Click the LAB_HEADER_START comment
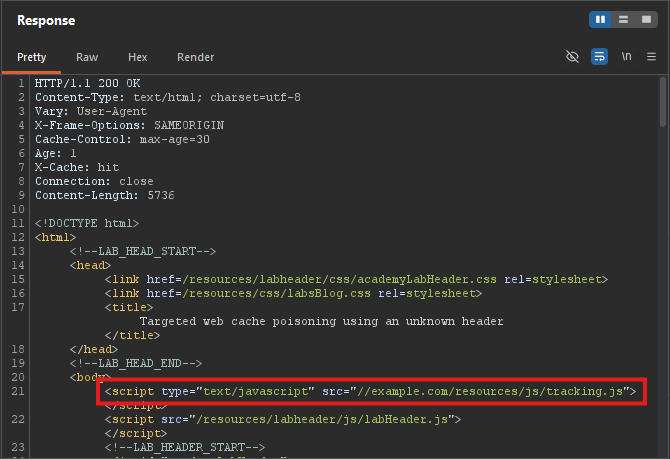 pyautogui.click(x=185, y=447)
